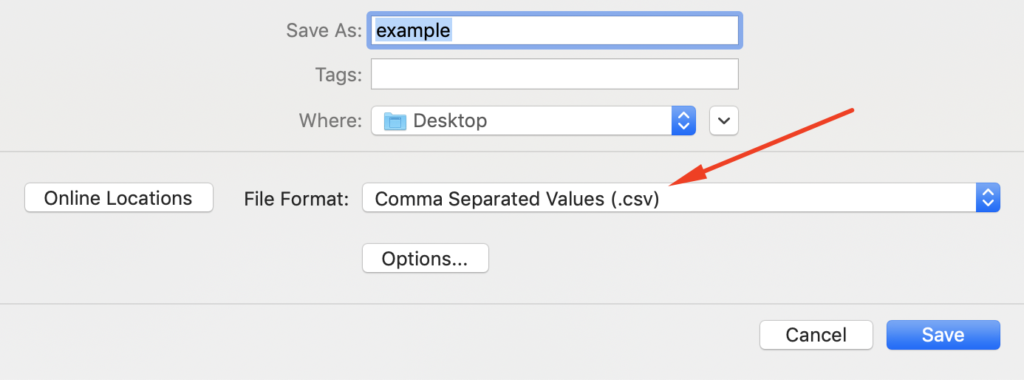This screenshot has width=1024, height=380.
Task: Click the "Desktop" text in Where popup
Action: coord(450,121)
